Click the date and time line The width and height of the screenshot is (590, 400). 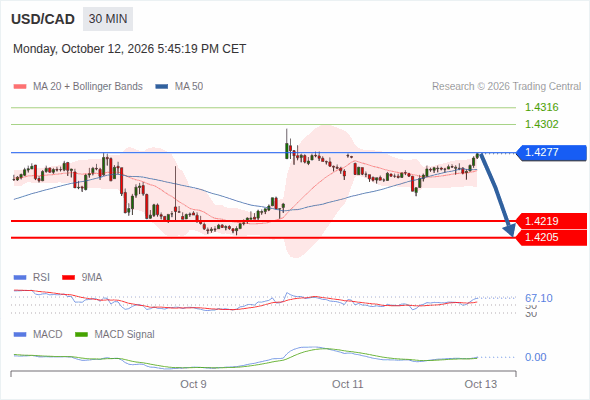pyautogui.click(x=129, y=49)
